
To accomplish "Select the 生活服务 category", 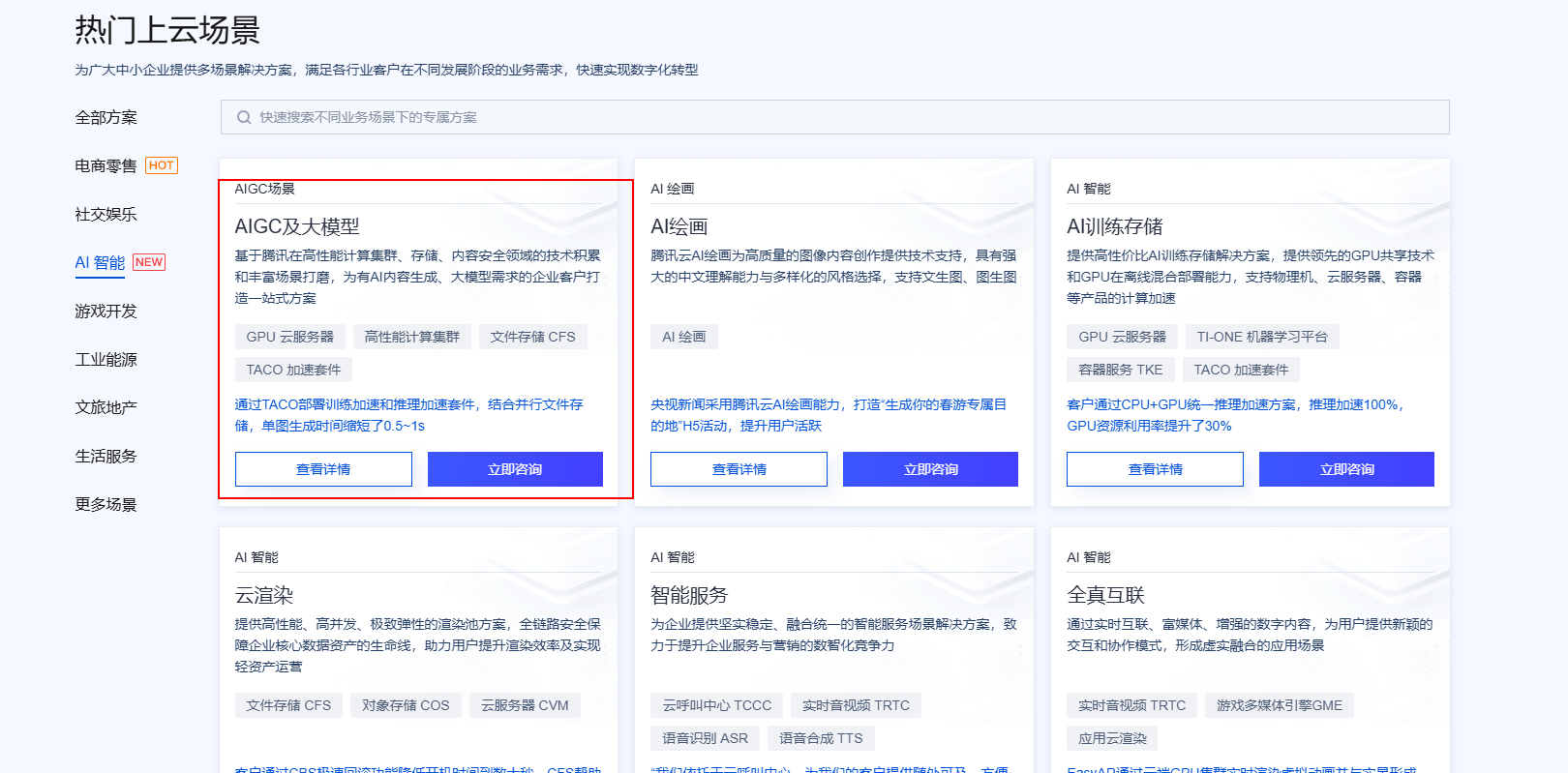I will pyautogui.click(x=106, y=456).
